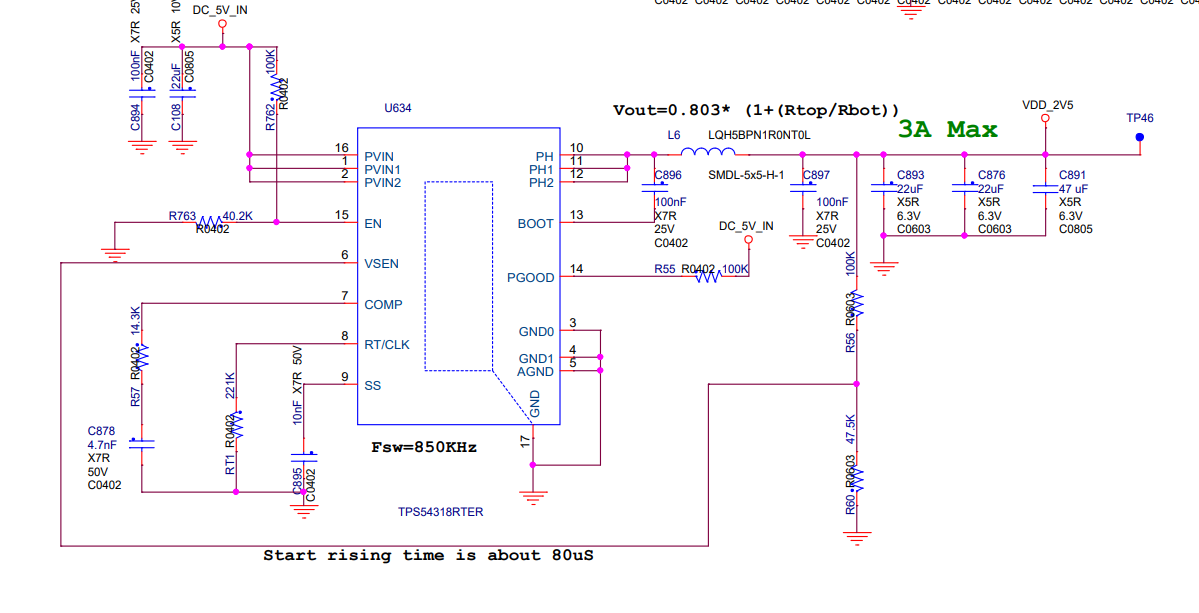The height and width of the screenshot is (613, 1199).
Task: Click the GND0 pin label
Action: click(536, 331)
